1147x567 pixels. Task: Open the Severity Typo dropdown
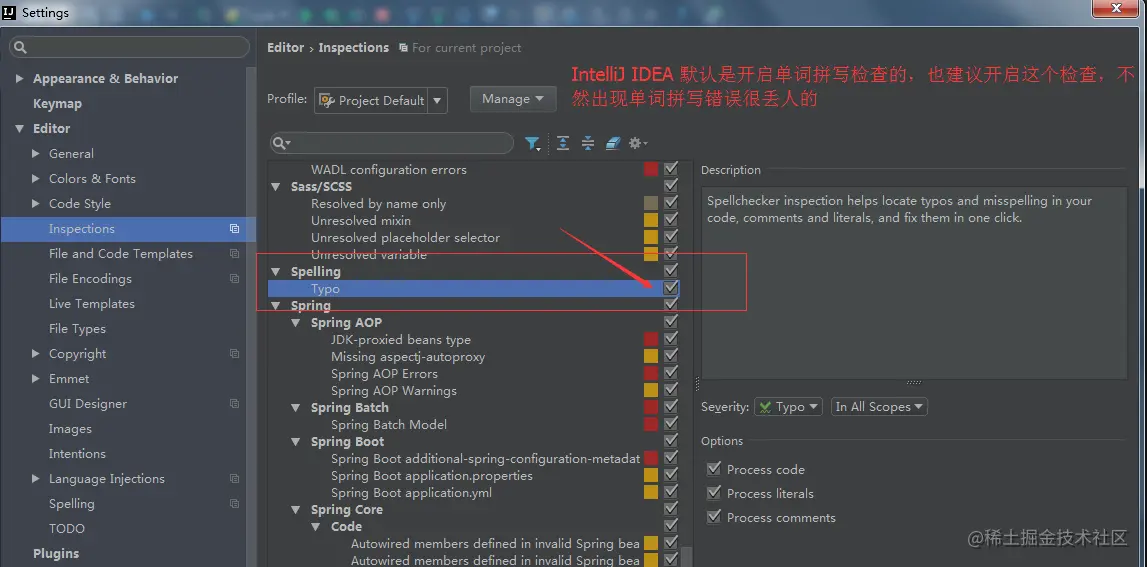789,407
